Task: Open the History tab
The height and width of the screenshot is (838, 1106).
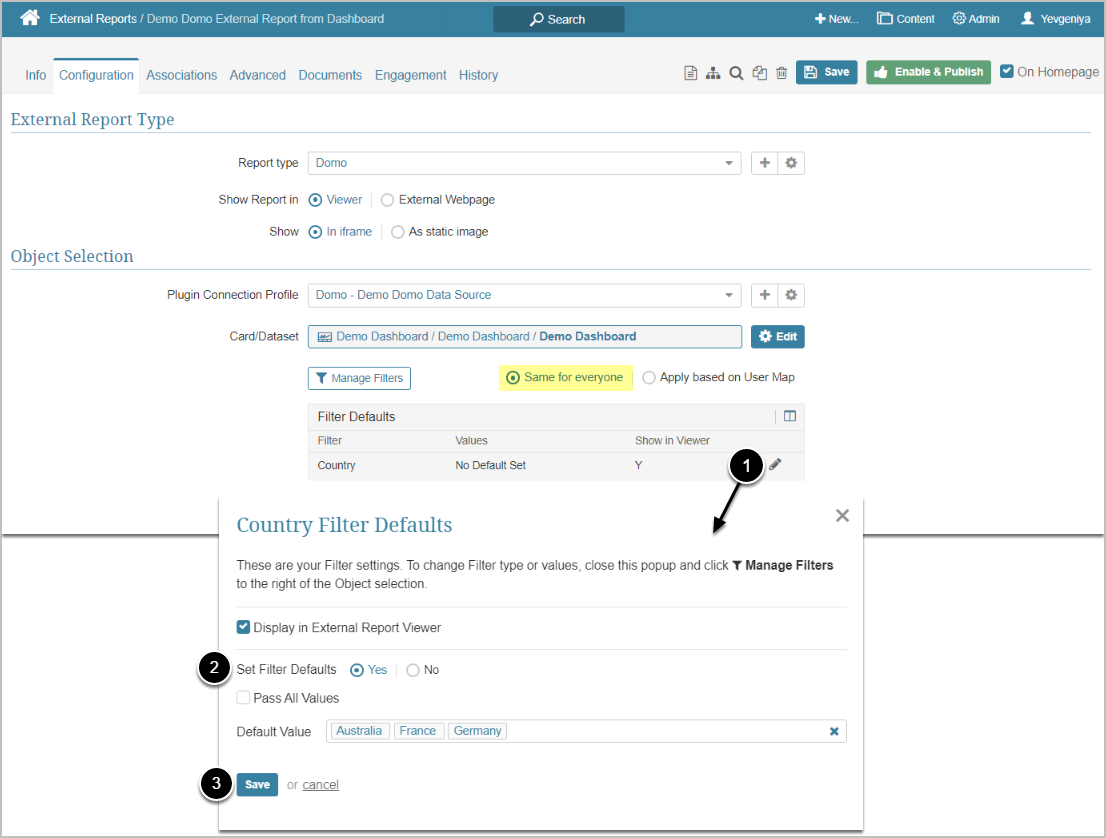Action: 478,75
